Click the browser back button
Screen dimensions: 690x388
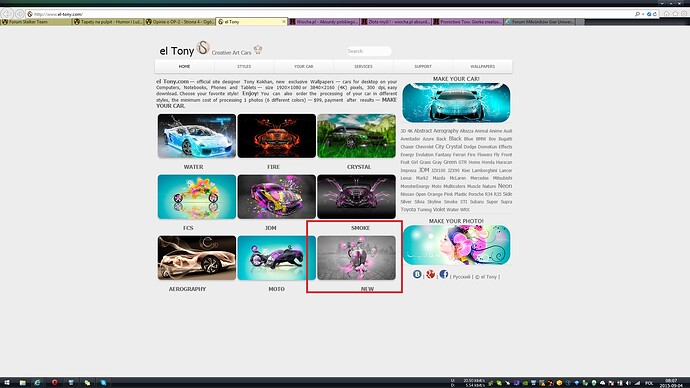pos(7,14)
